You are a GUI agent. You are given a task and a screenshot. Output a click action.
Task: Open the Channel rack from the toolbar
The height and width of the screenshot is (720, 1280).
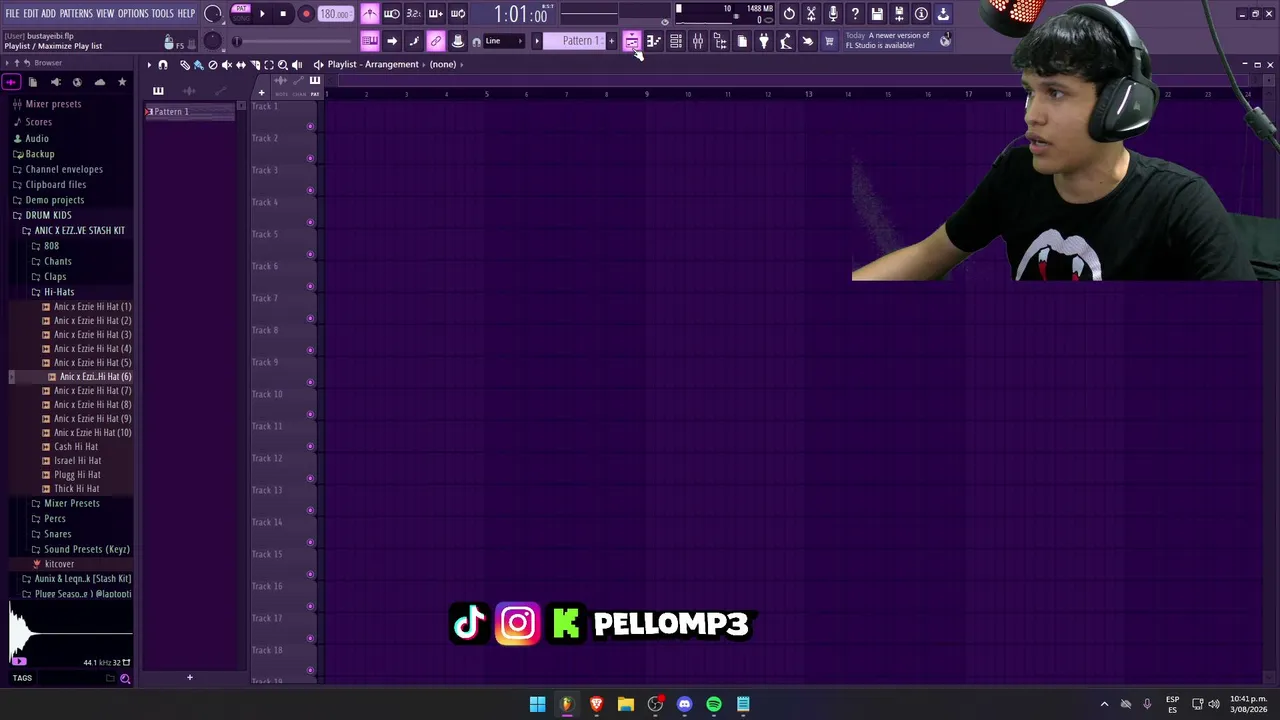tap(676, 41)
